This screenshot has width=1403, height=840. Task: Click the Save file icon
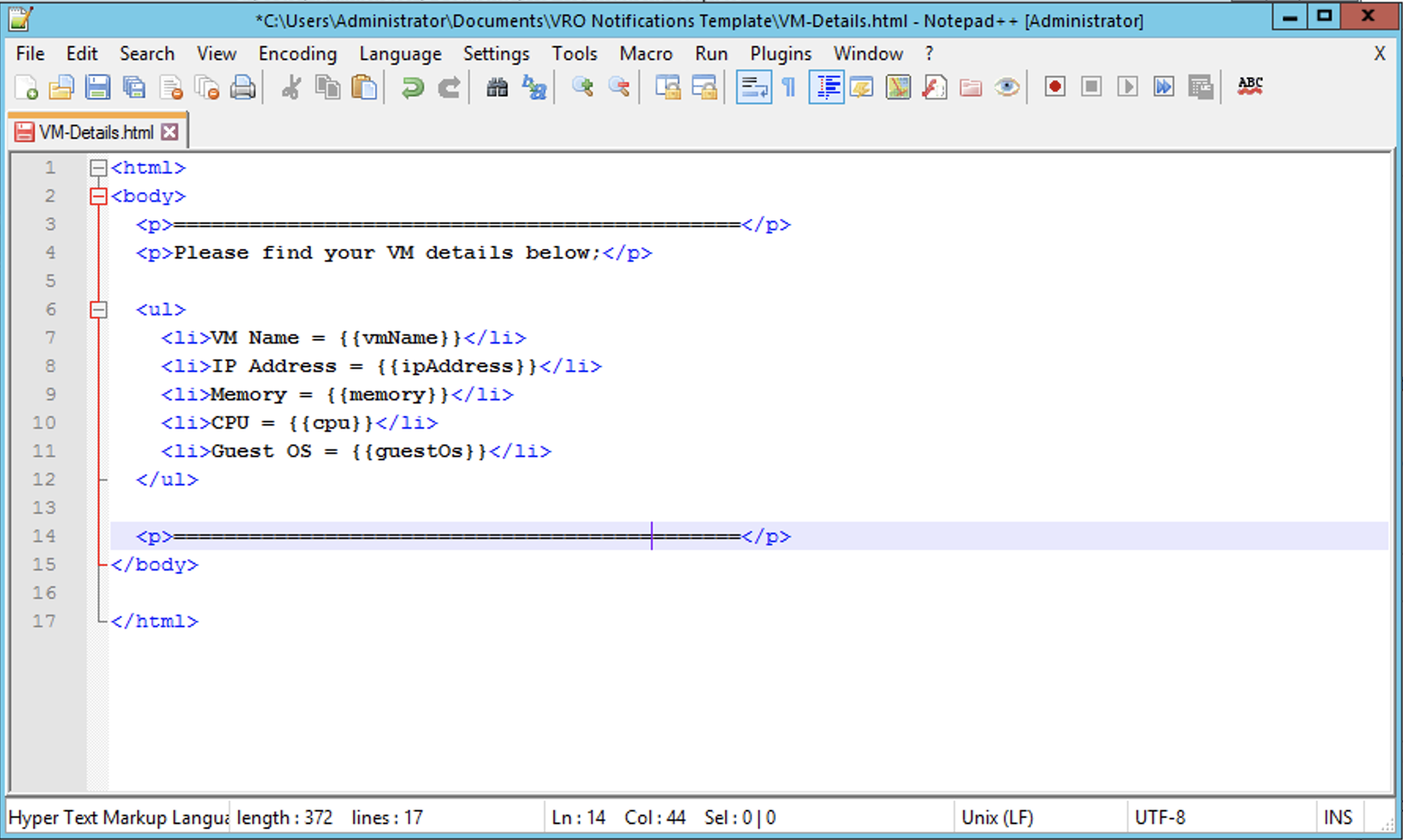pos(98,87)
